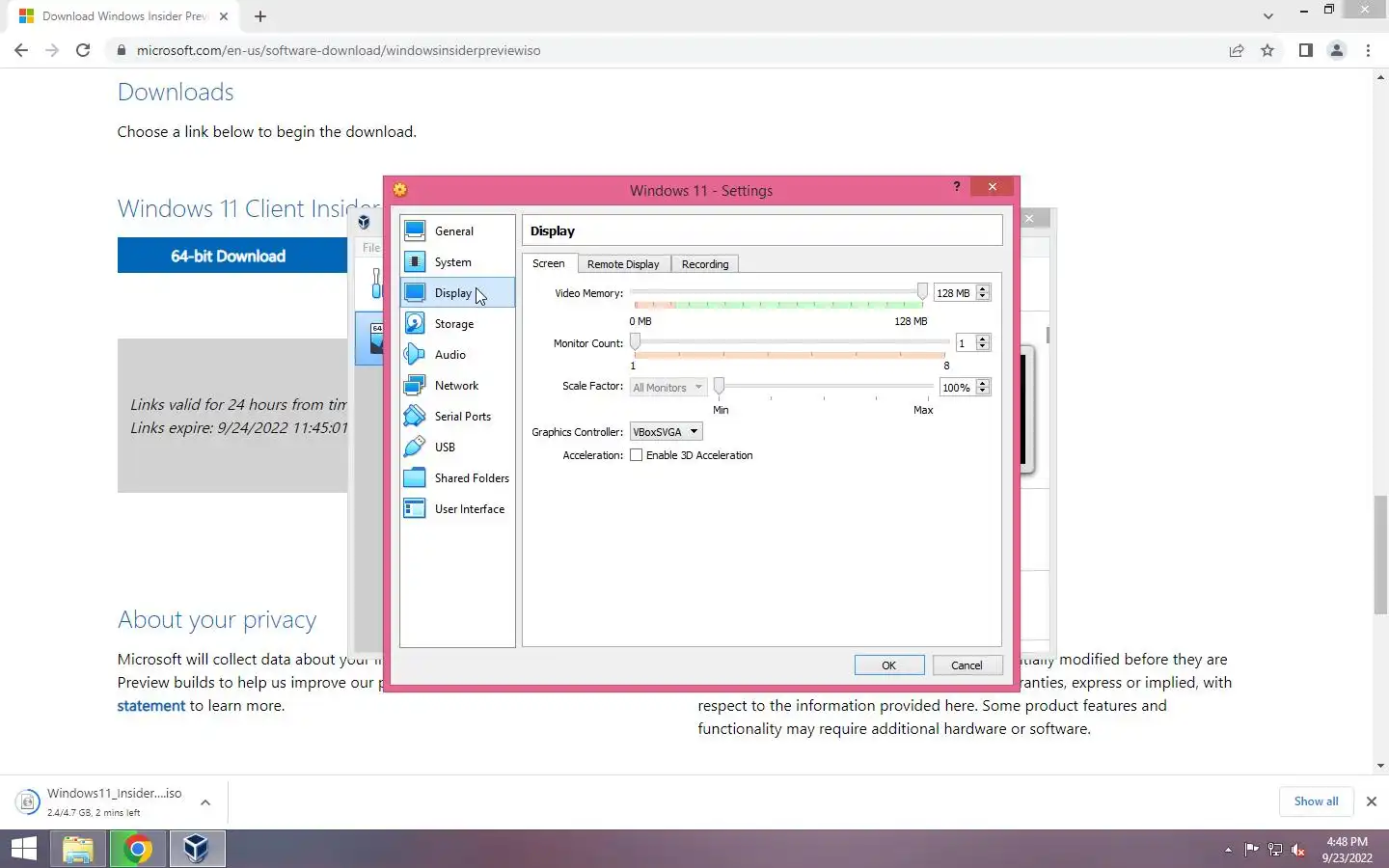This screenshot has height=868, width=1389.
Task: Open the Chrome tab search chevron
Action: coord(1268,16)
